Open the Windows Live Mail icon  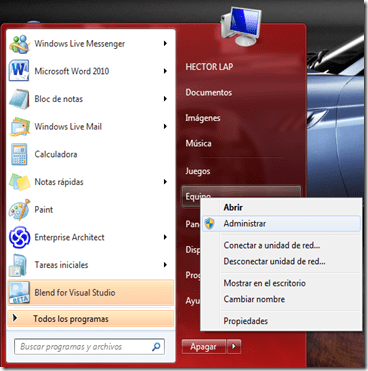point(20,126)
